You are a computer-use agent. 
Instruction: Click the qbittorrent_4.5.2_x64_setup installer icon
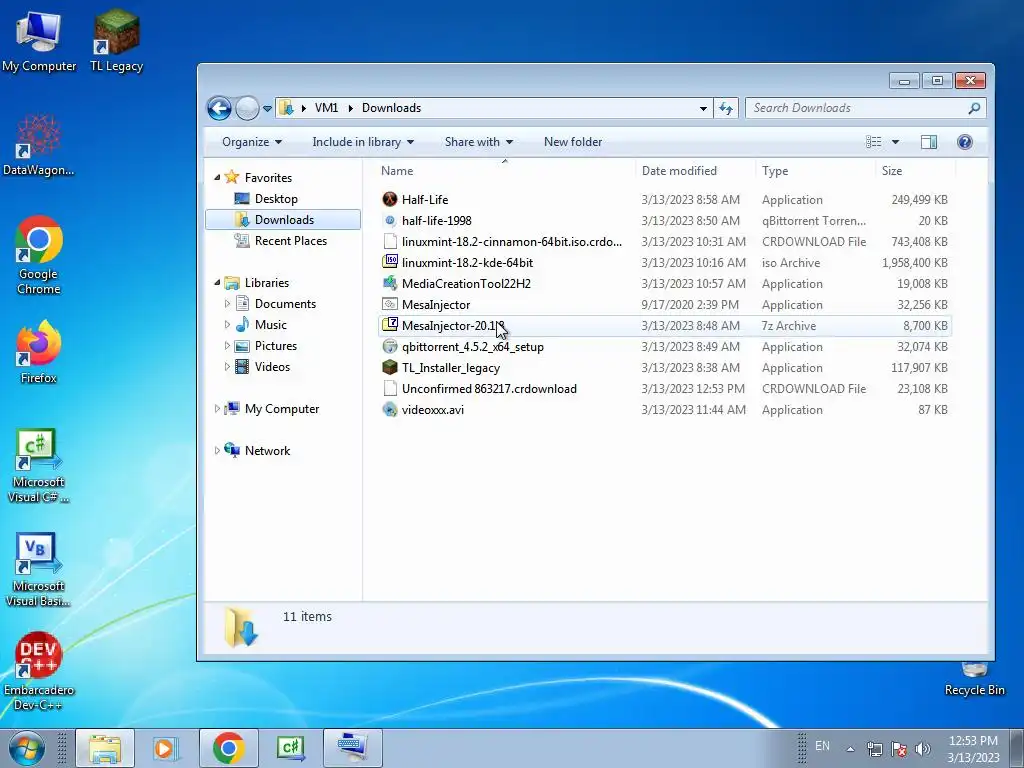point(390,346)
